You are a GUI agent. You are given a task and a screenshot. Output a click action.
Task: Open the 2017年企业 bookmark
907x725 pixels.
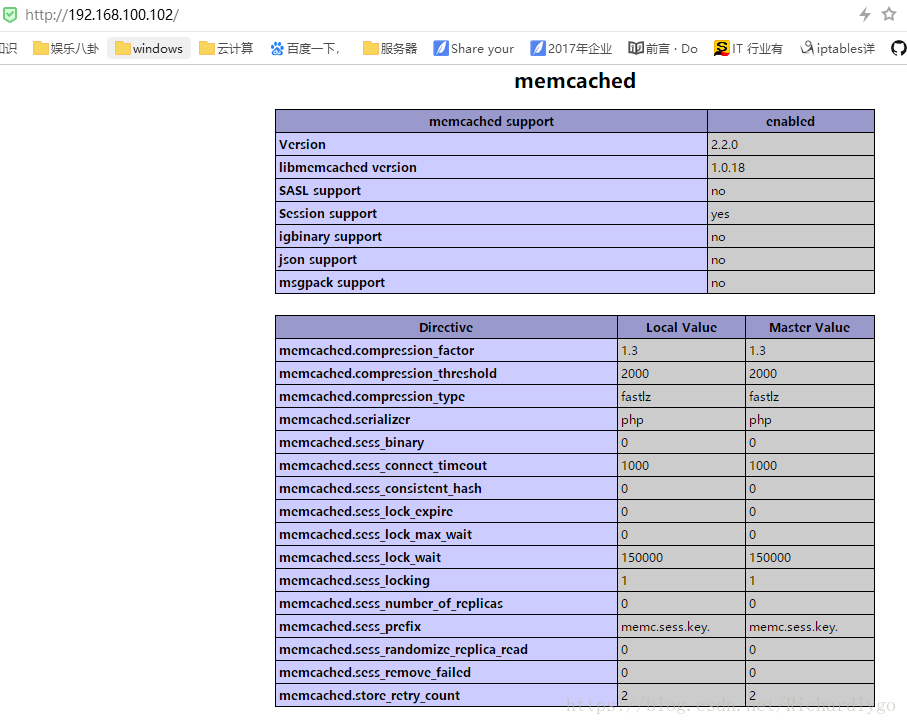[x=571, y=49]
